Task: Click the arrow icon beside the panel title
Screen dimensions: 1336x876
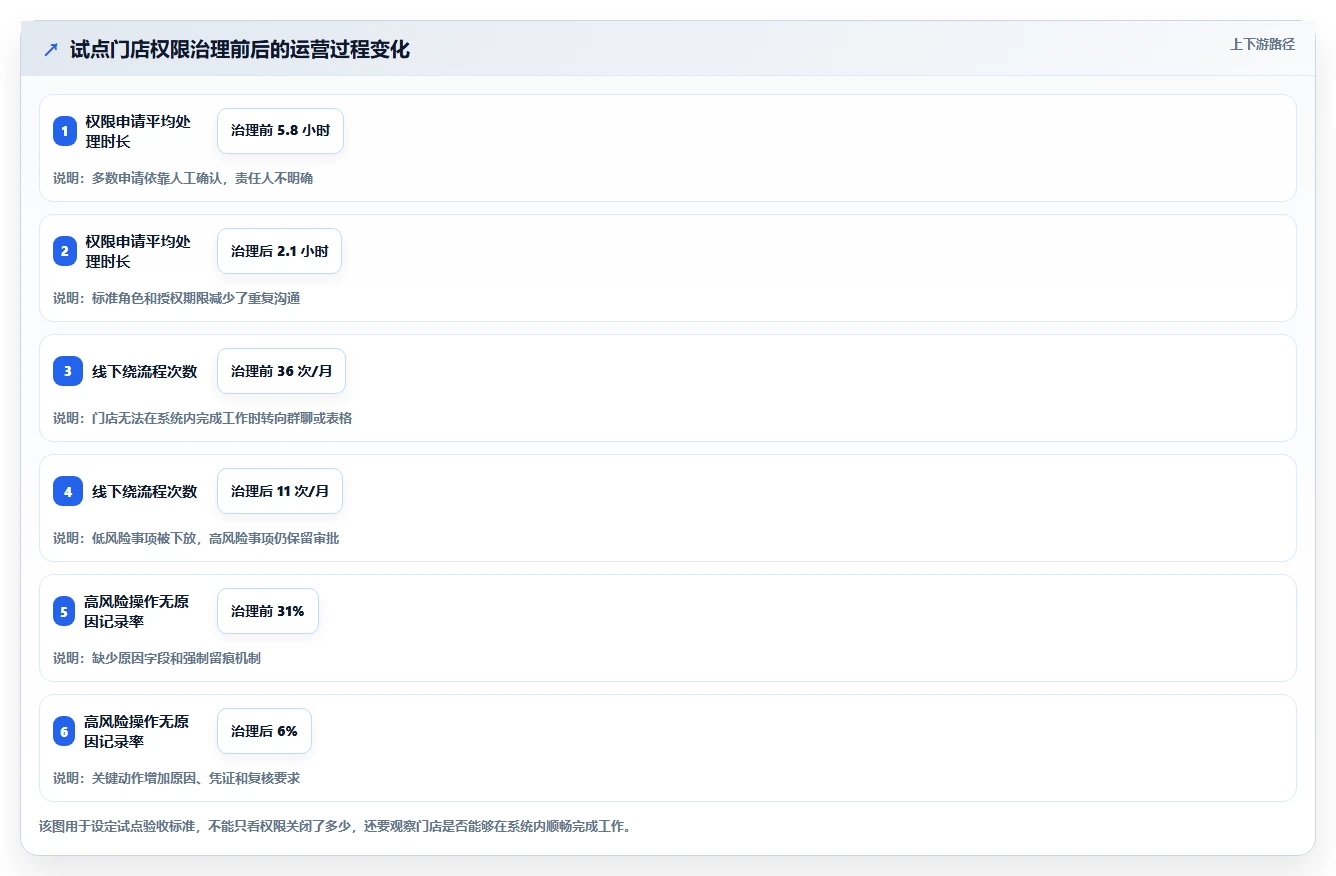Action: pyautogui.click(x=51, y=49)
